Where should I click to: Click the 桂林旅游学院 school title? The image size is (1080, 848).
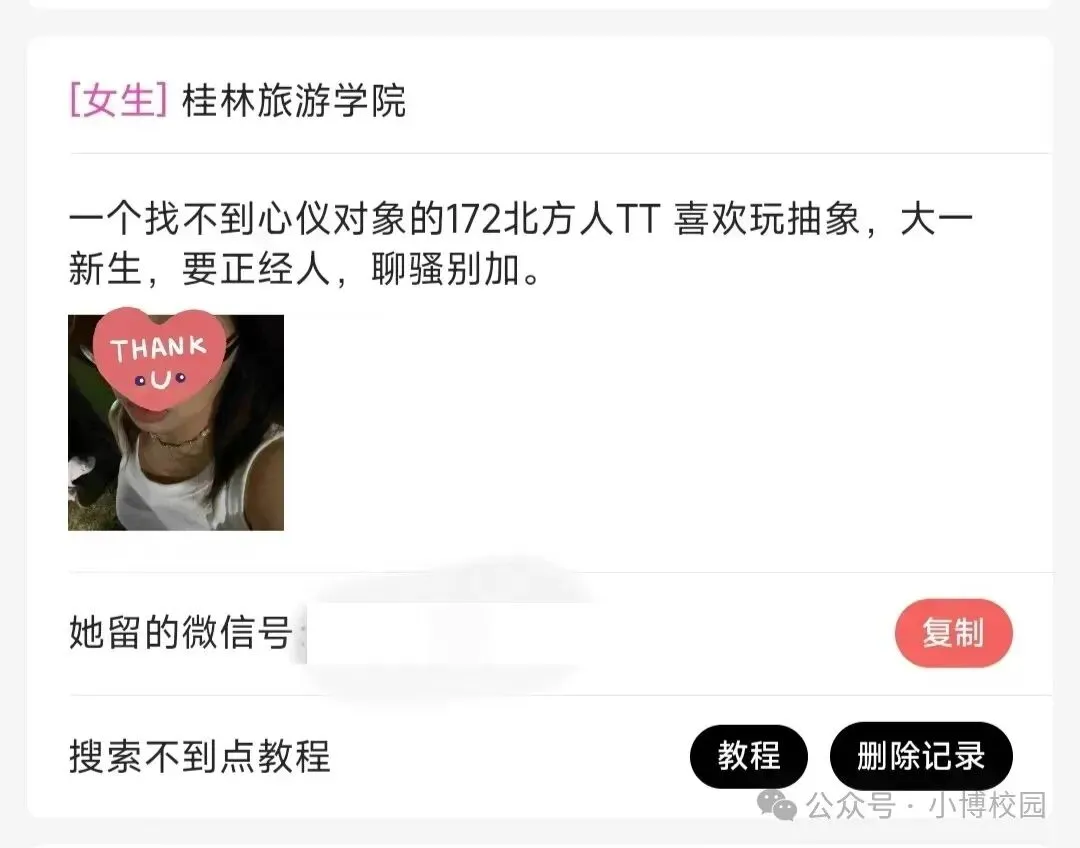293,101
